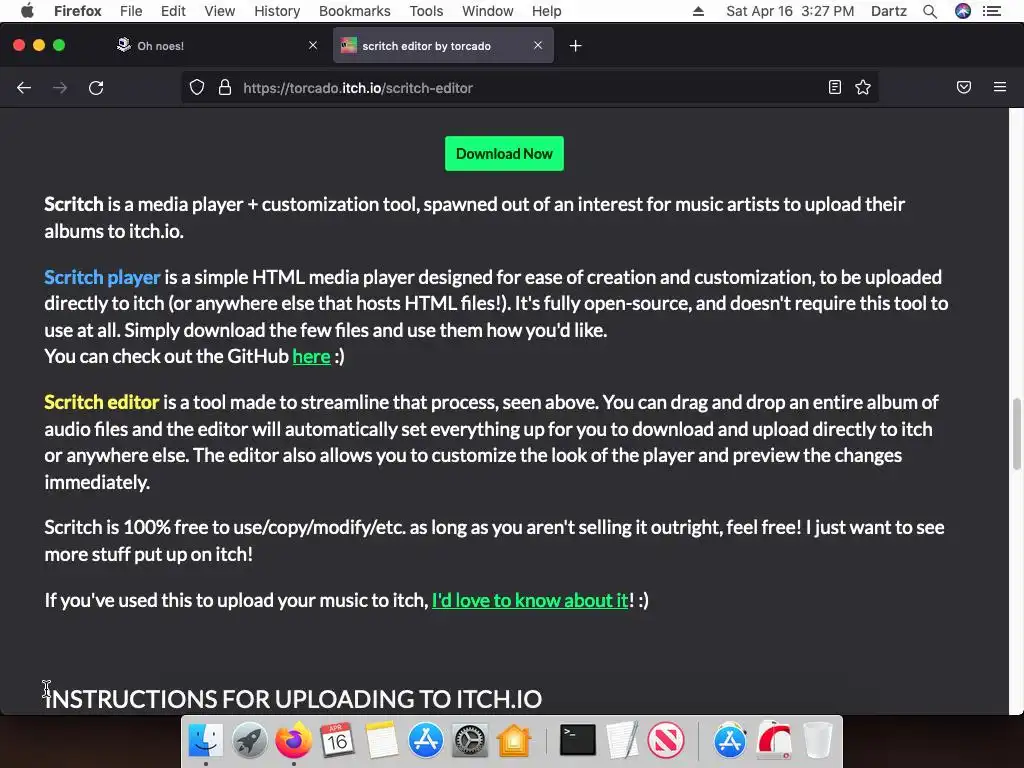
Task: Click the Download Now button
Action: coord(504,153)
